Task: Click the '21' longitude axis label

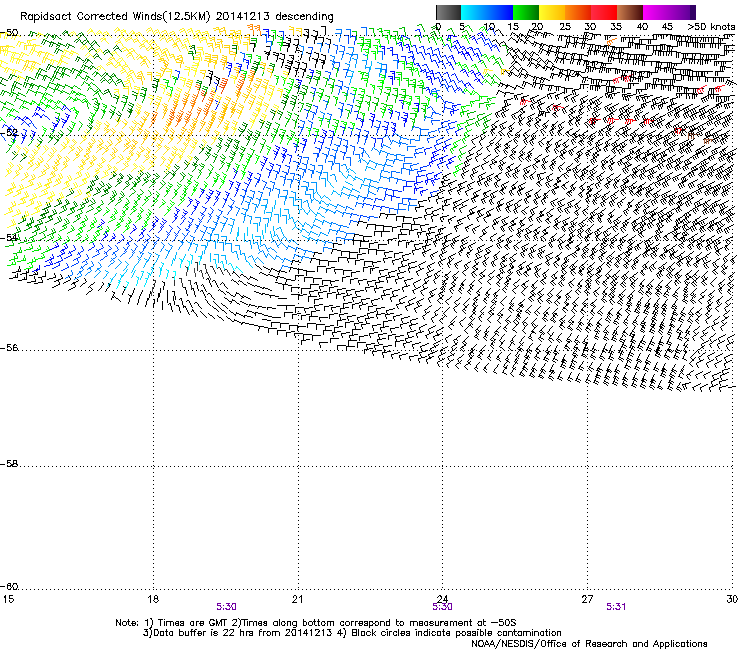Action: [x=297, y=599]
